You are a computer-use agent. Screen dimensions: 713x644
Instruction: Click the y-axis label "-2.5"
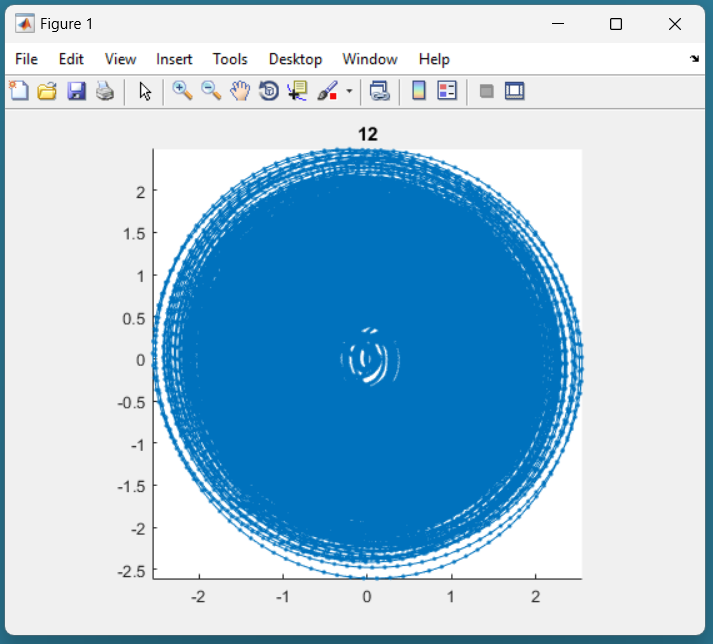[x=132, y=571]
